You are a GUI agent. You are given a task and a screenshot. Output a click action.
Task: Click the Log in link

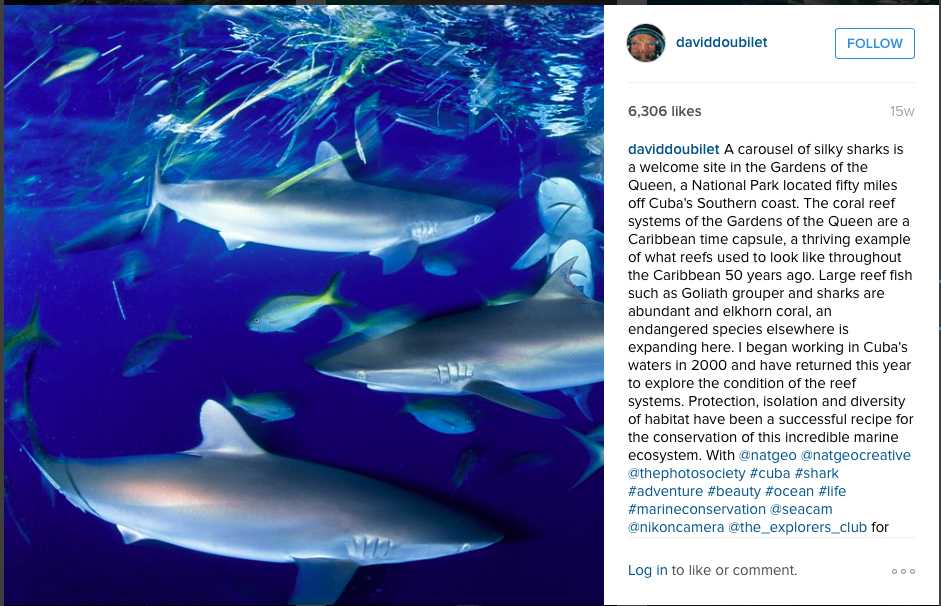pos(647,570)
